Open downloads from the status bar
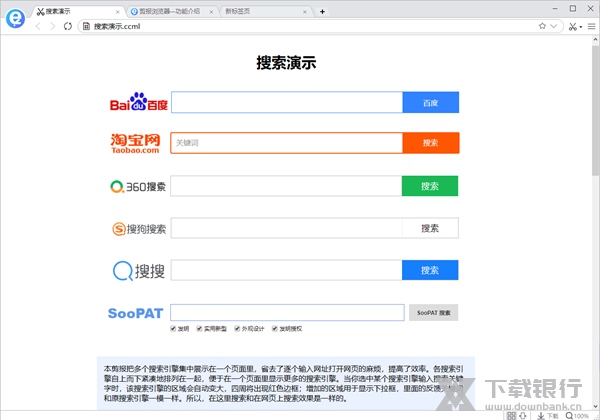 [x=548, y=415]
